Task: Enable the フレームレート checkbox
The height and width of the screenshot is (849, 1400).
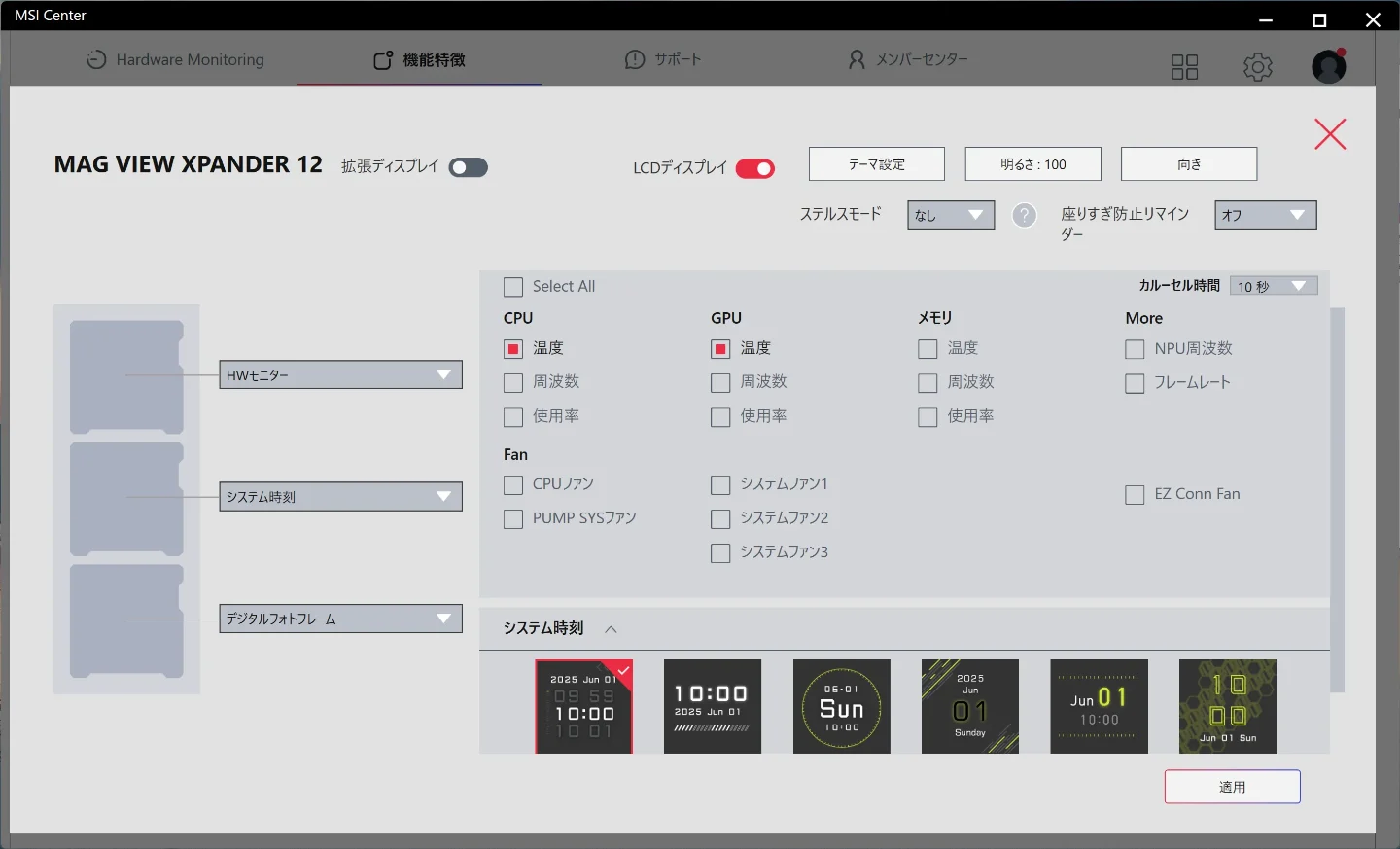Action: (1135, 383)
